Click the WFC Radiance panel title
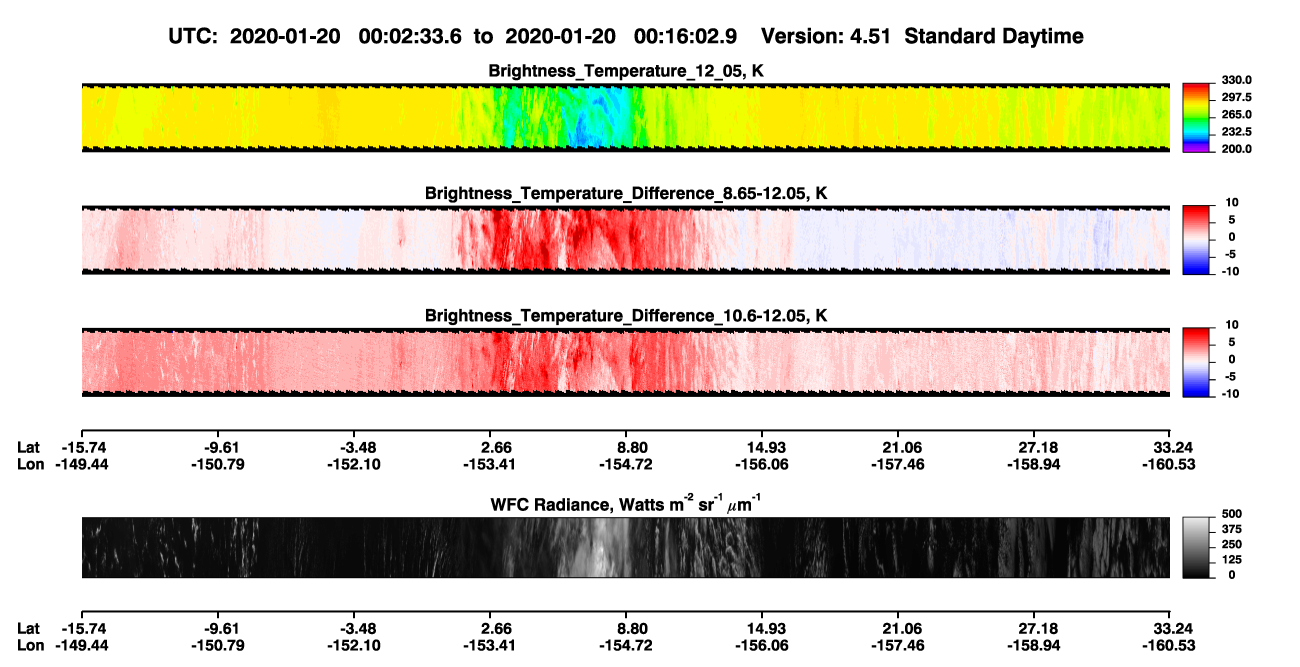The height and width of the screenshot is (667, 1300). pos(626,504)
